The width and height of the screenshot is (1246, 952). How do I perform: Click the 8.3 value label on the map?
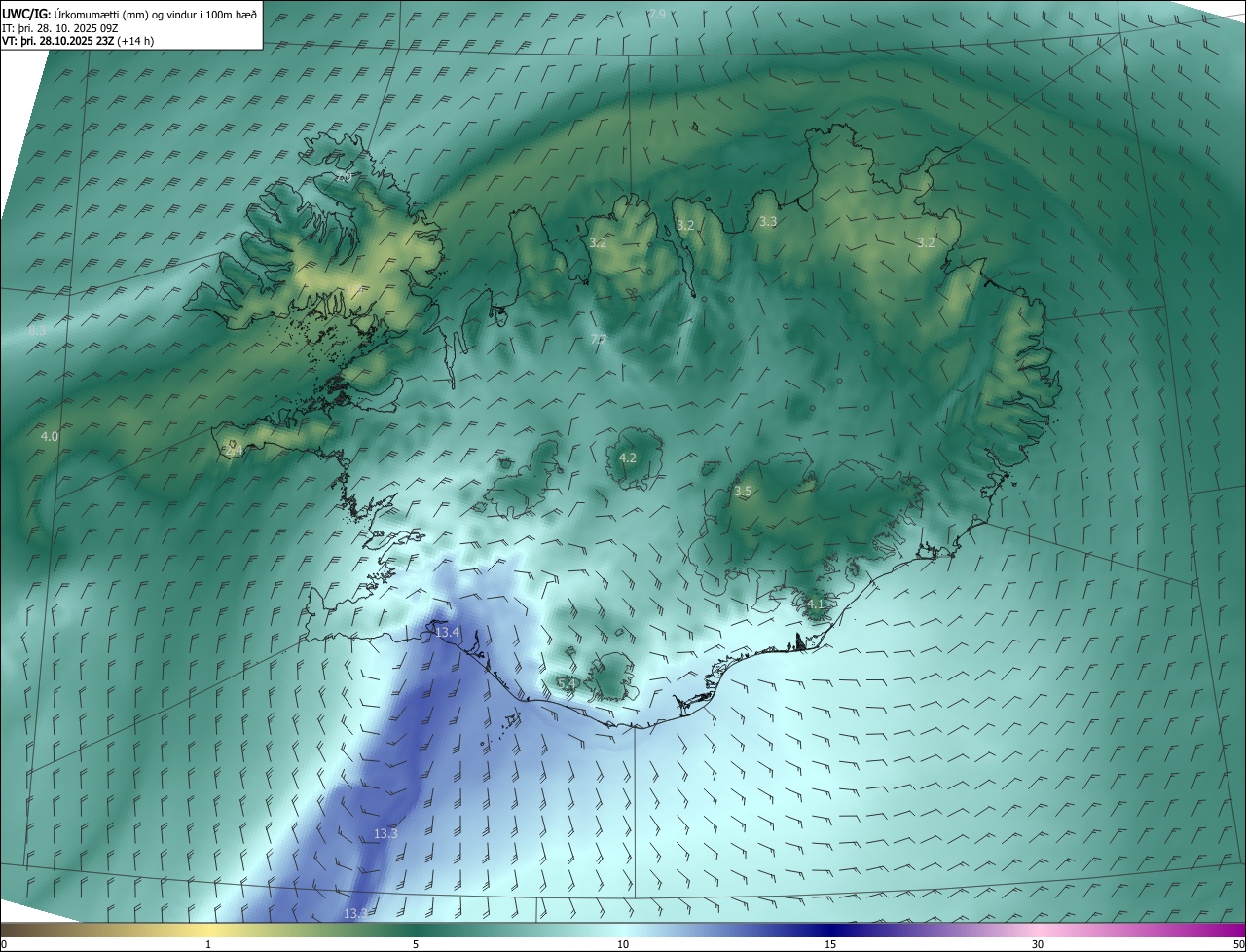click(x=37, y=331)
